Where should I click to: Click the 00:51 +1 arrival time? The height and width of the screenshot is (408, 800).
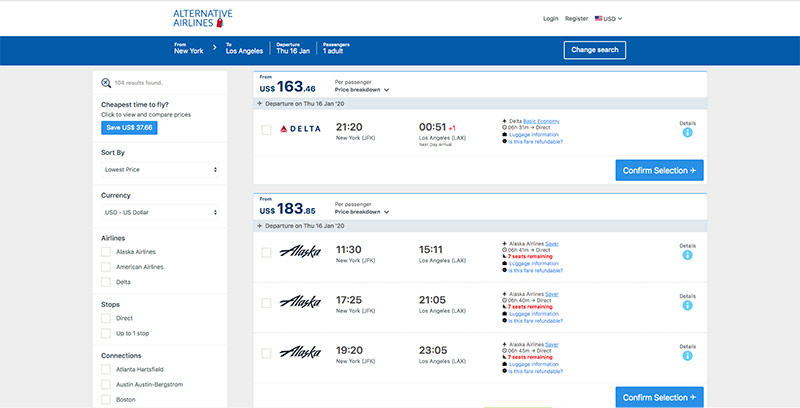click(437, 127)
